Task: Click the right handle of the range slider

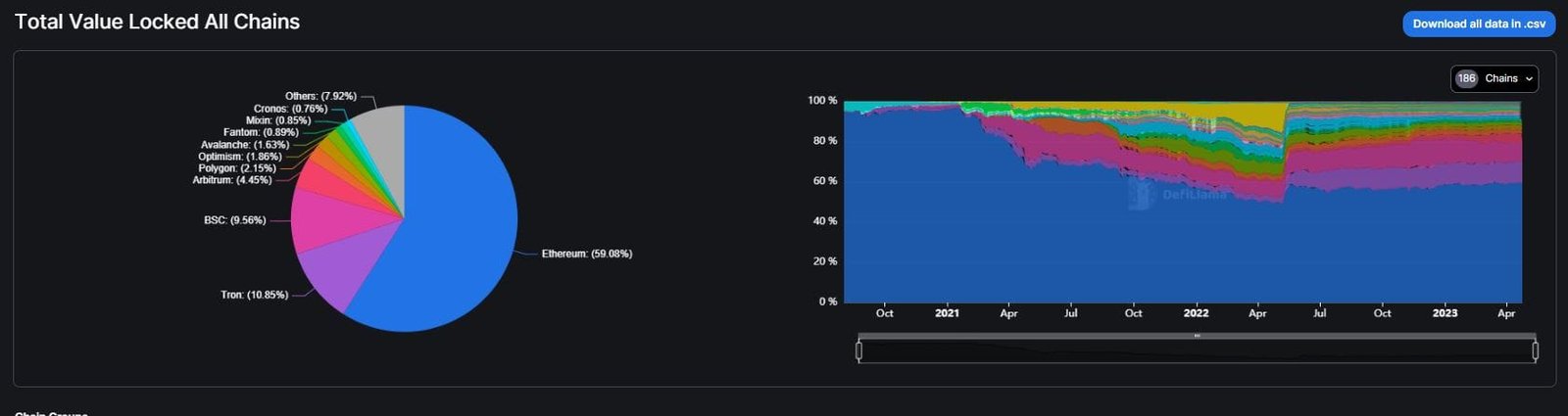Action: (x=1536, y=350)
